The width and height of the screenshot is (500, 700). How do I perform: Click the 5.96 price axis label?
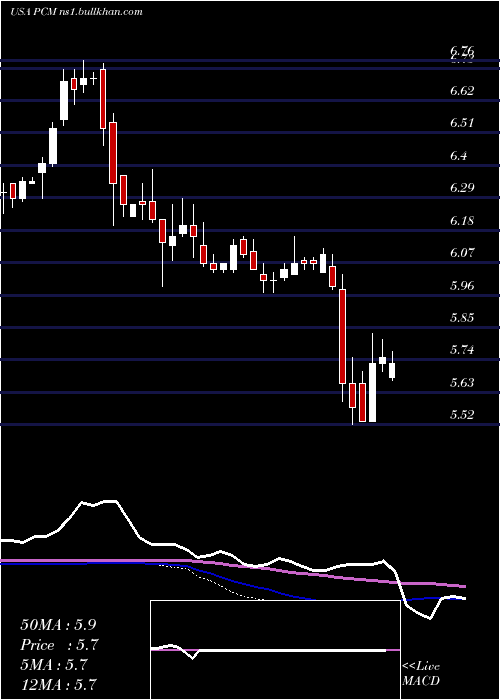coord(462,286)
